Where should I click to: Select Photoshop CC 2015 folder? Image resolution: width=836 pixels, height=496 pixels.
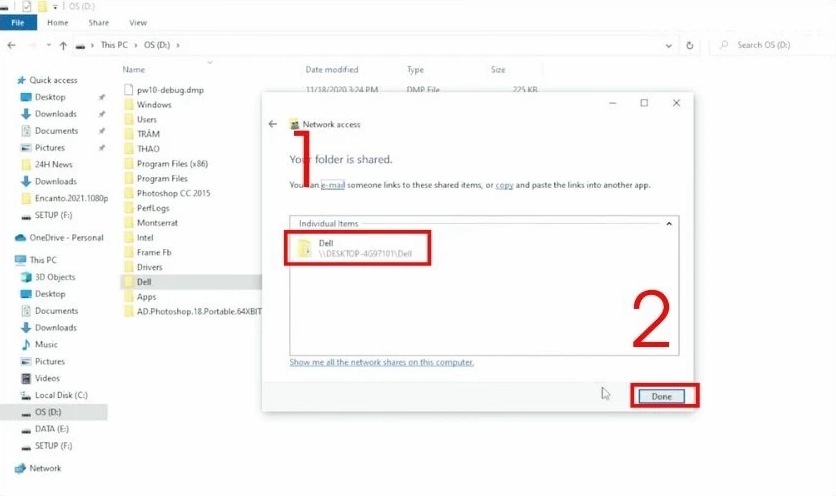[173, 193]
